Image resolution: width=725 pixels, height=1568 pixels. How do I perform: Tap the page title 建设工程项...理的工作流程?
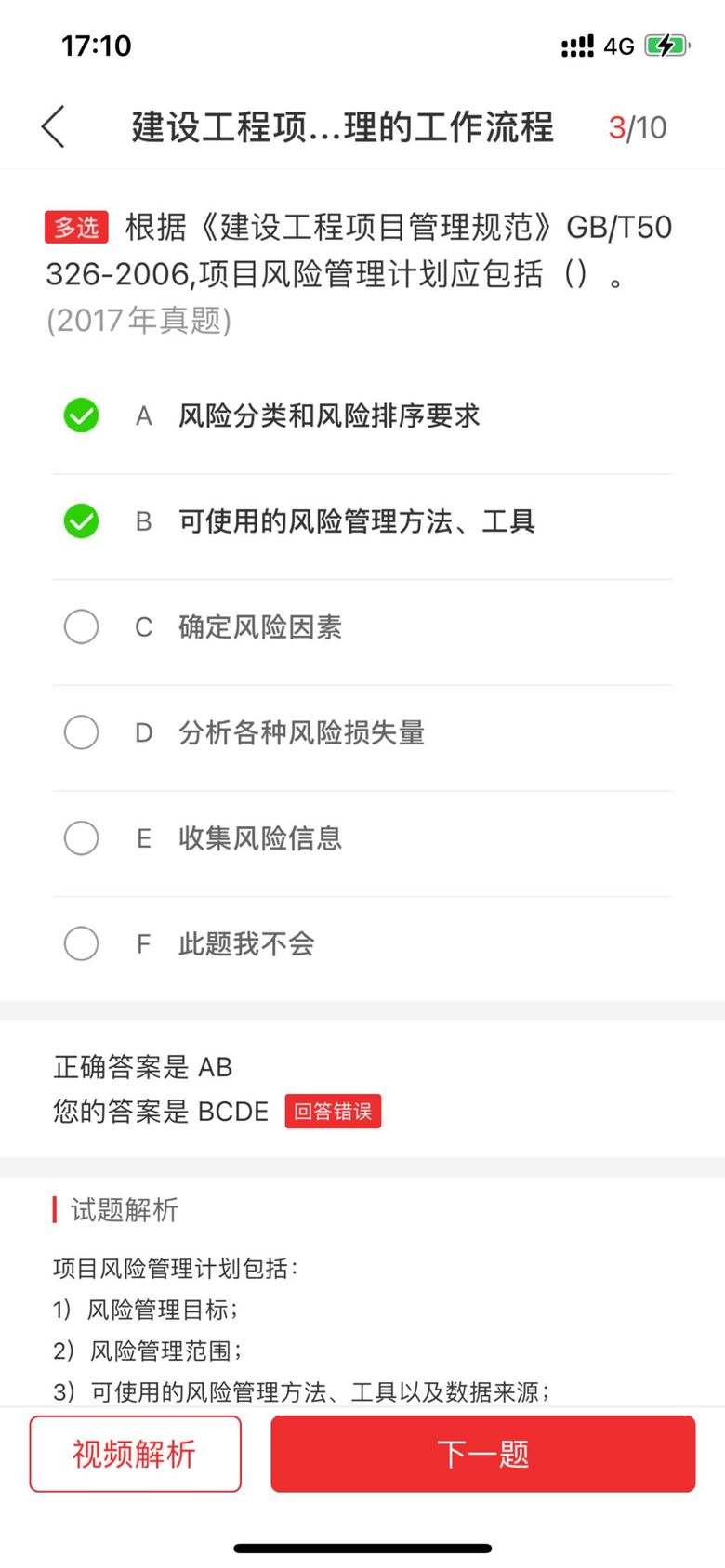point(342,127)
